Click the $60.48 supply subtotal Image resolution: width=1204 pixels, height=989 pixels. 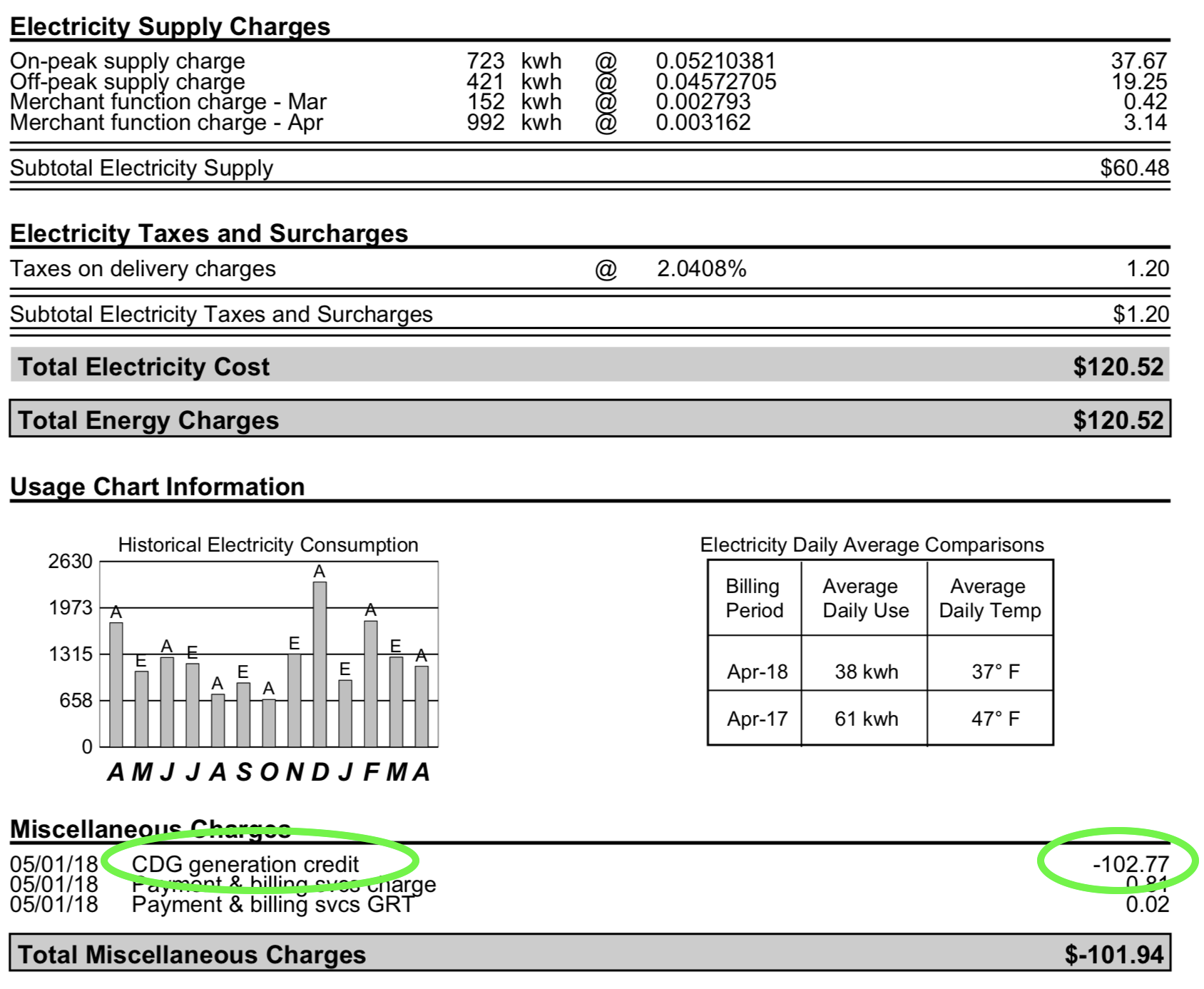[x=1134, y=168]
